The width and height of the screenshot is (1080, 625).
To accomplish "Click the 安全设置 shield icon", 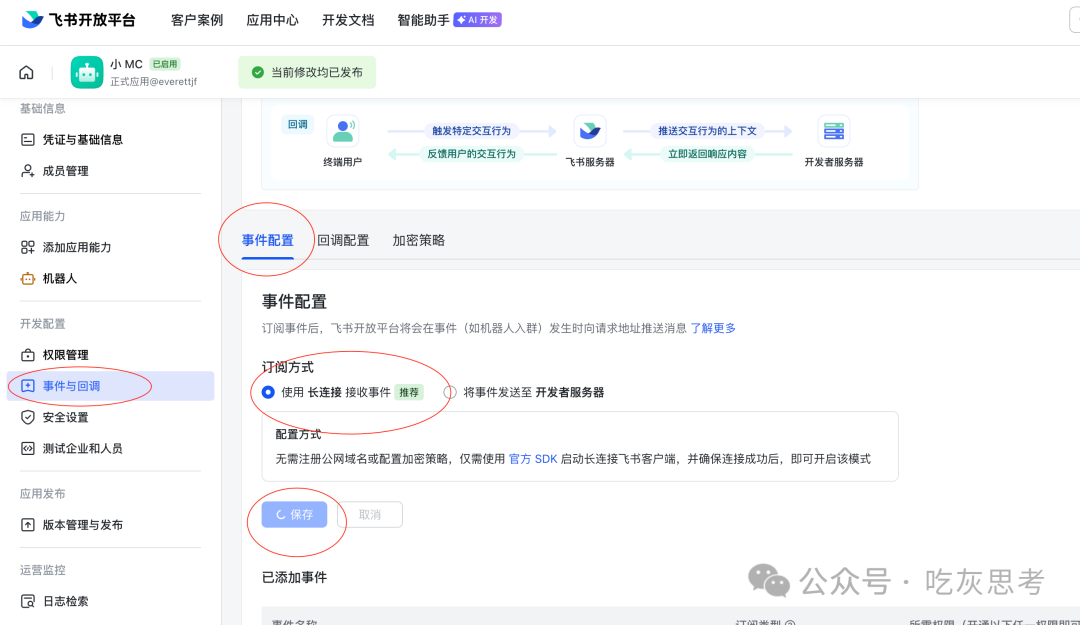I will click(x=28, y=417).
